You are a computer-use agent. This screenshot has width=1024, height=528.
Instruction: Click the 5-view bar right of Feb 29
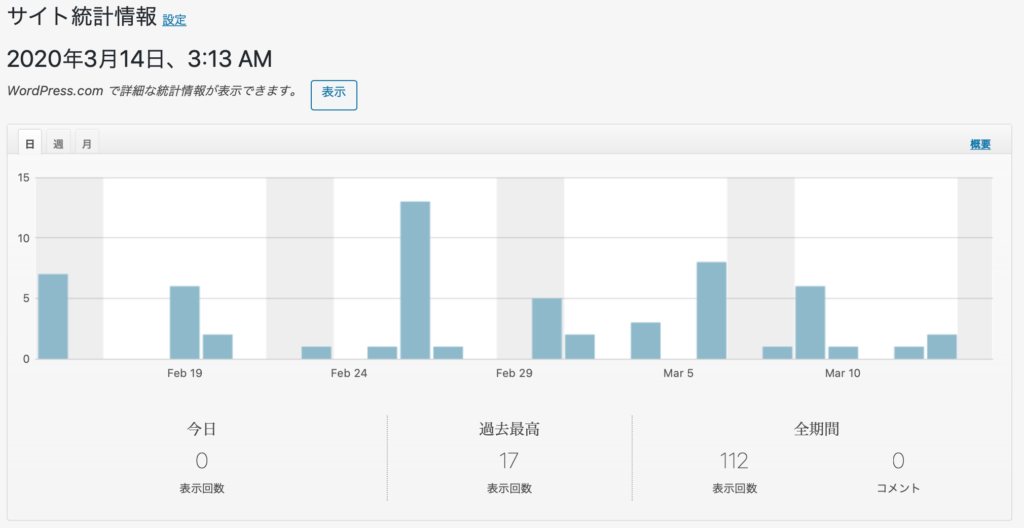click(547, 328)
